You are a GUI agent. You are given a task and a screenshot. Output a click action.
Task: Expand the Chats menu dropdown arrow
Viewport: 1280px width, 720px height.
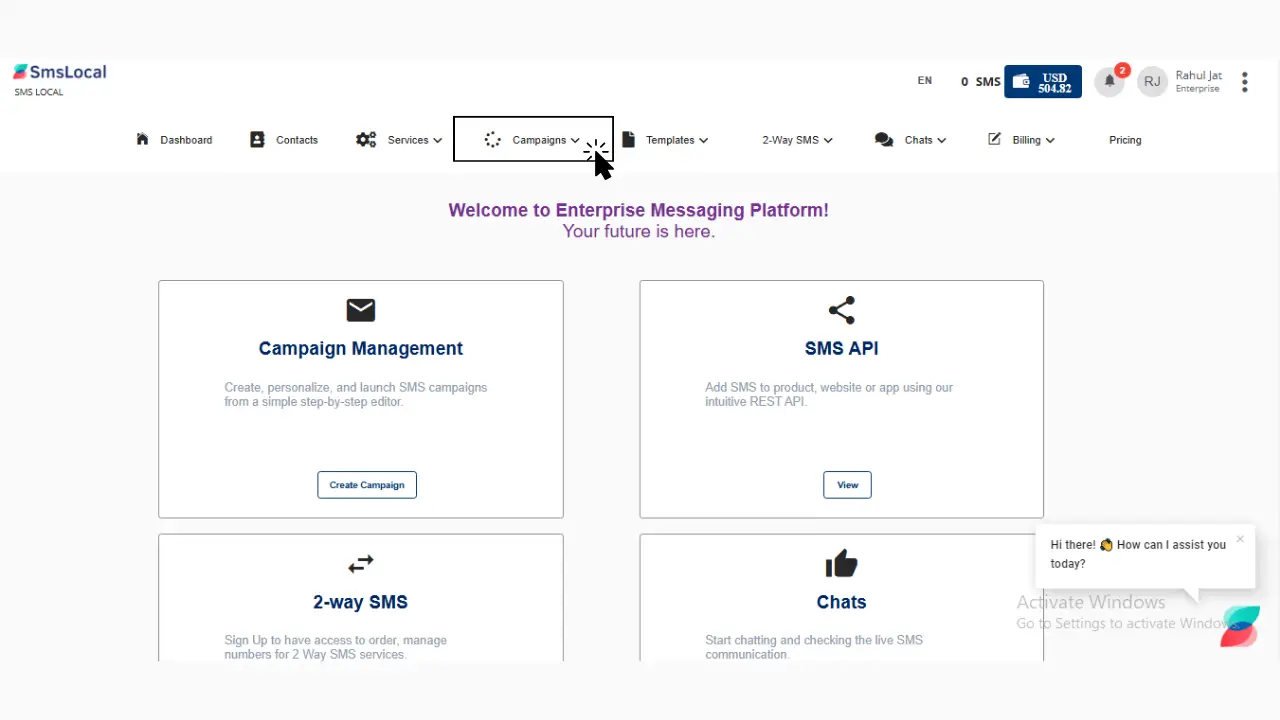click(x=942, y=141)
